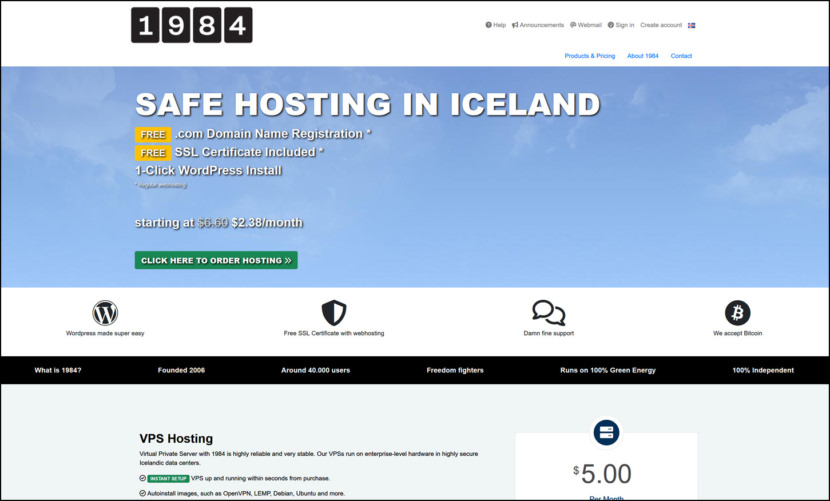
Task: Click the INSTANT SETUP badge
Action: (x=168, y=478)
